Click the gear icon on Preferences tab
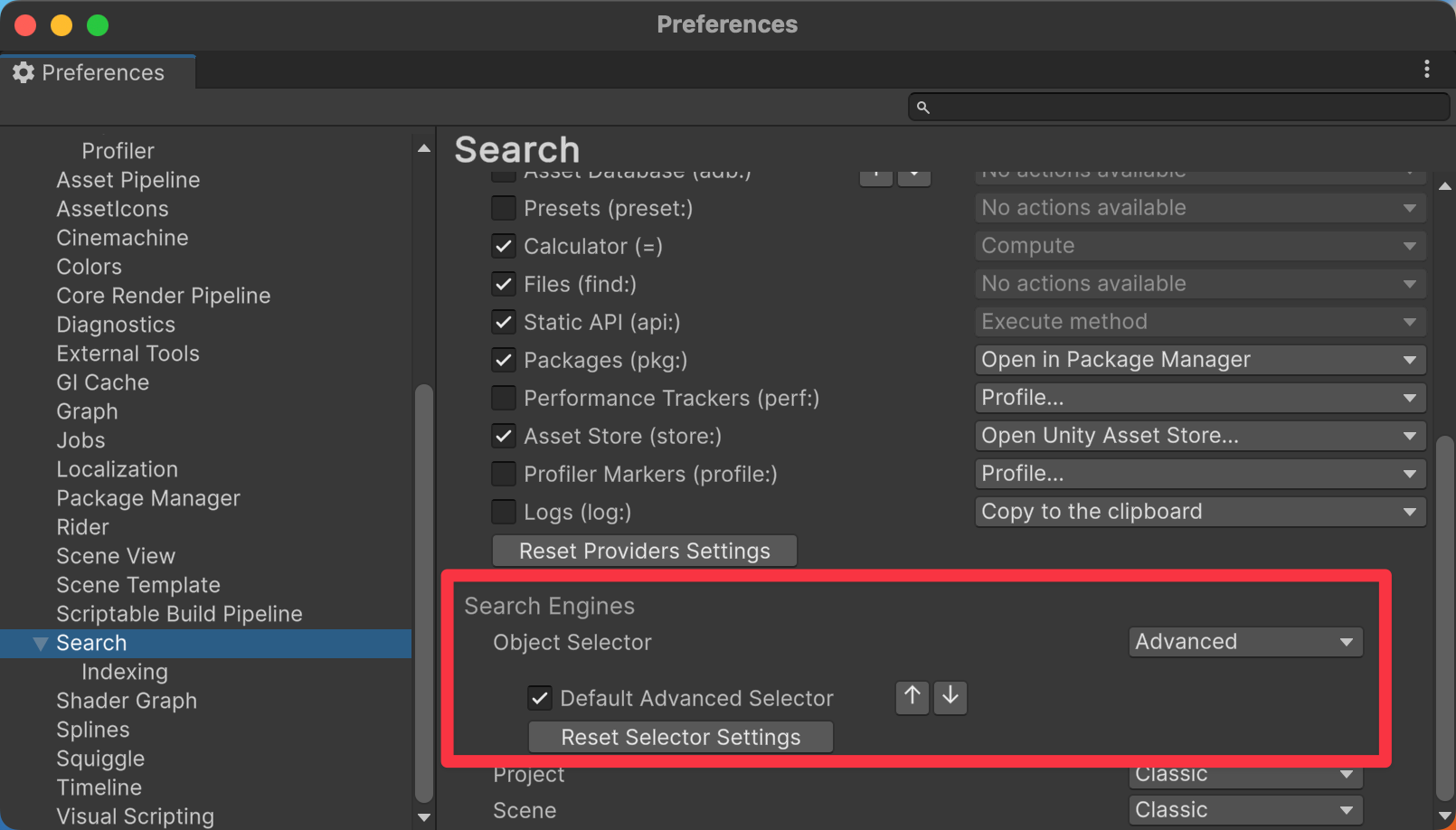Image resolution: width=1456 pixels, height=830 pixels. pyautogui.click(x=24, y=72)
